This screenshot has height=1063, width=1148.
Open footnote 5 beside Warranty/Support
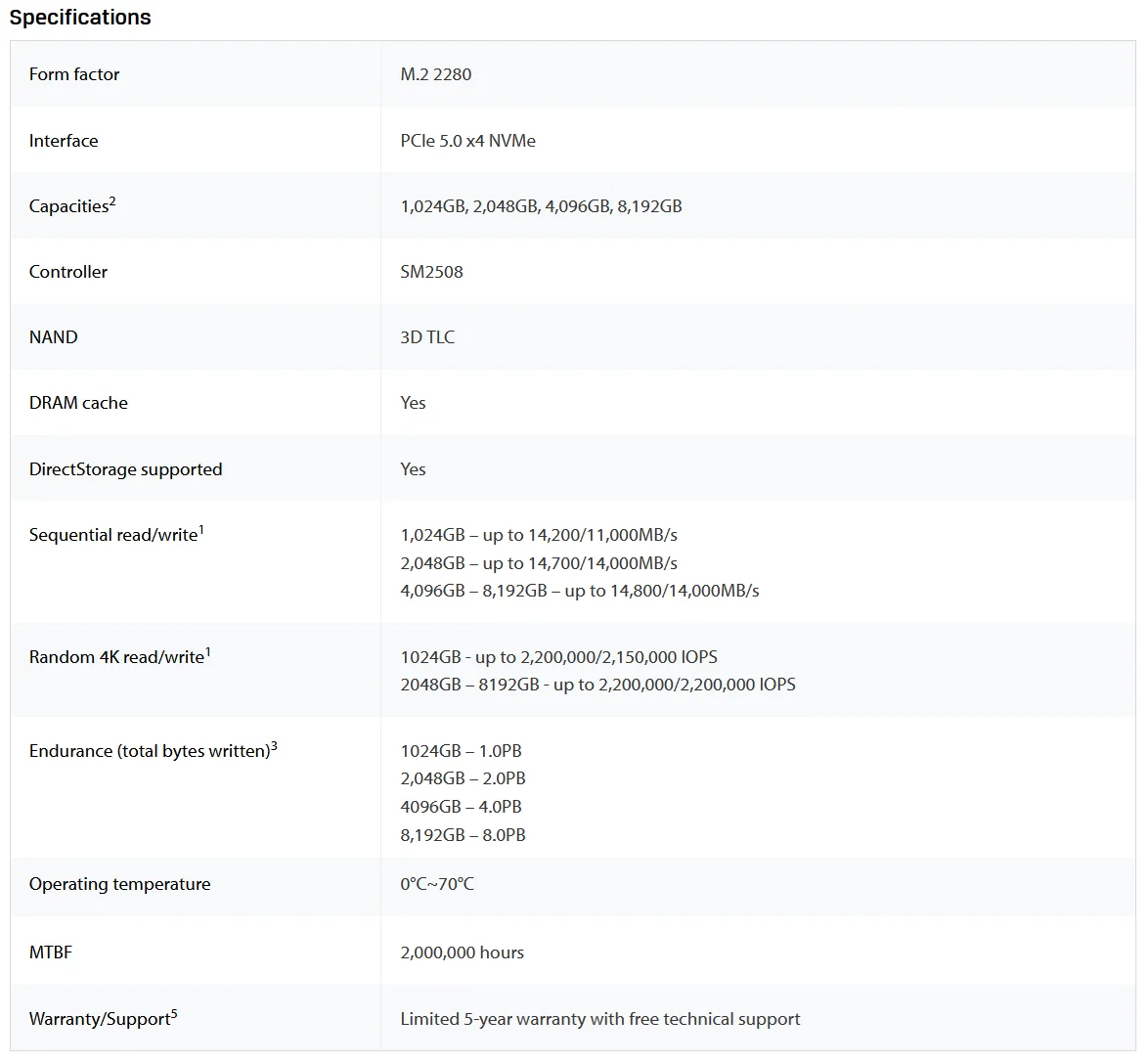[x=174, y=1014]
